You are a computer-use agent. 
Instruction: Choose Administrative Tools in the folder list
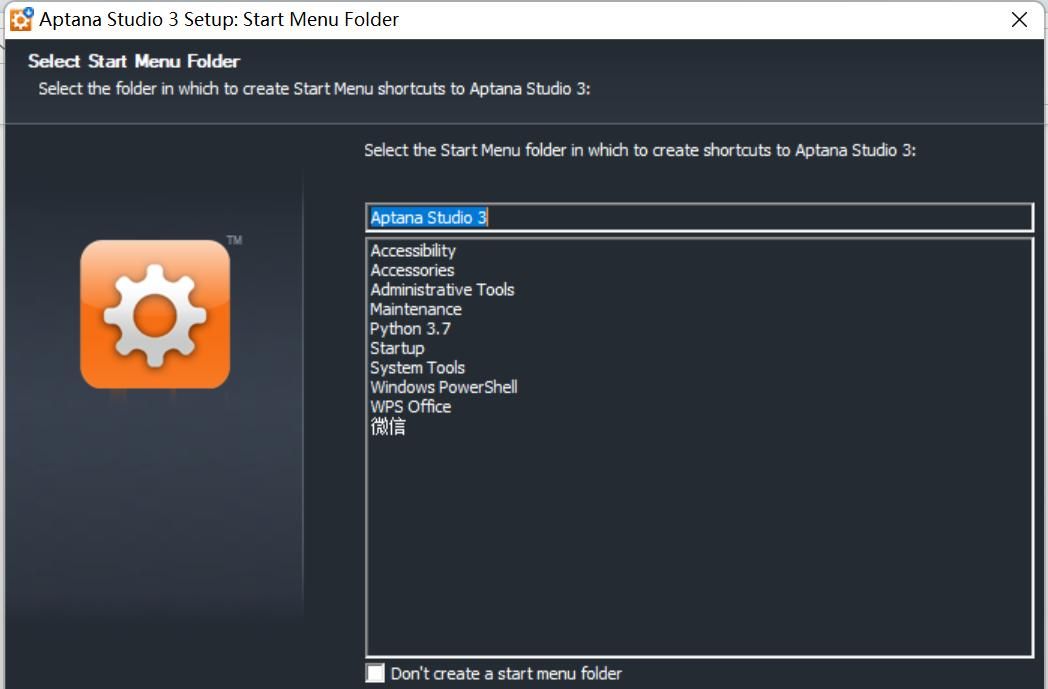point(442,289)
